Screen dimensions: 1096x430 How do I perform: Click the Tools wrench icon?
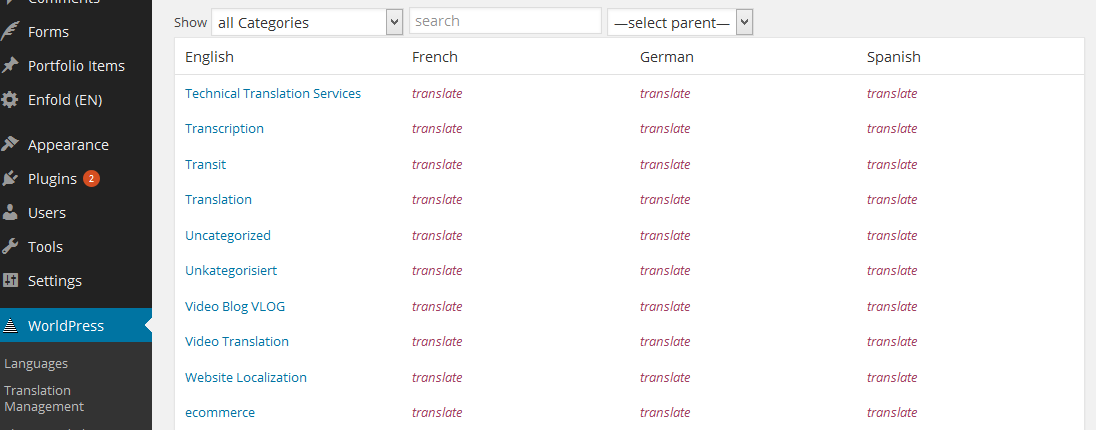(x=10, y=247)
